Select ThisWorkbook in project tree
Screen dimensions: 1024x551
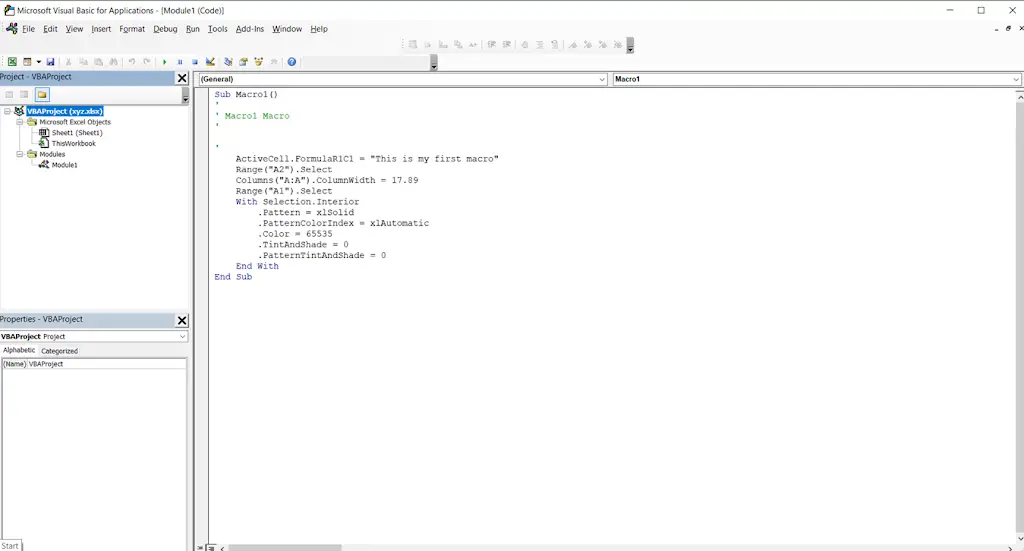click(x=74, y=144)
